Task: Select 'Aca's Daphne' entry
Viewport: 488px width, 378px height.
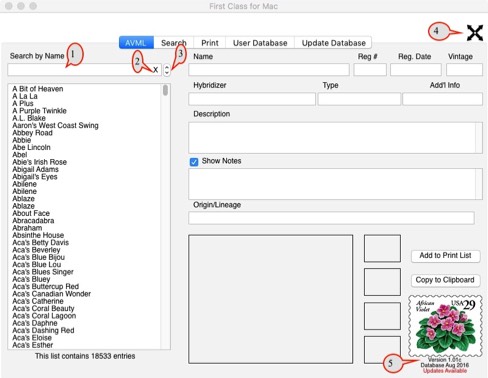Action: pyautogui.click(x=35, y=323)
